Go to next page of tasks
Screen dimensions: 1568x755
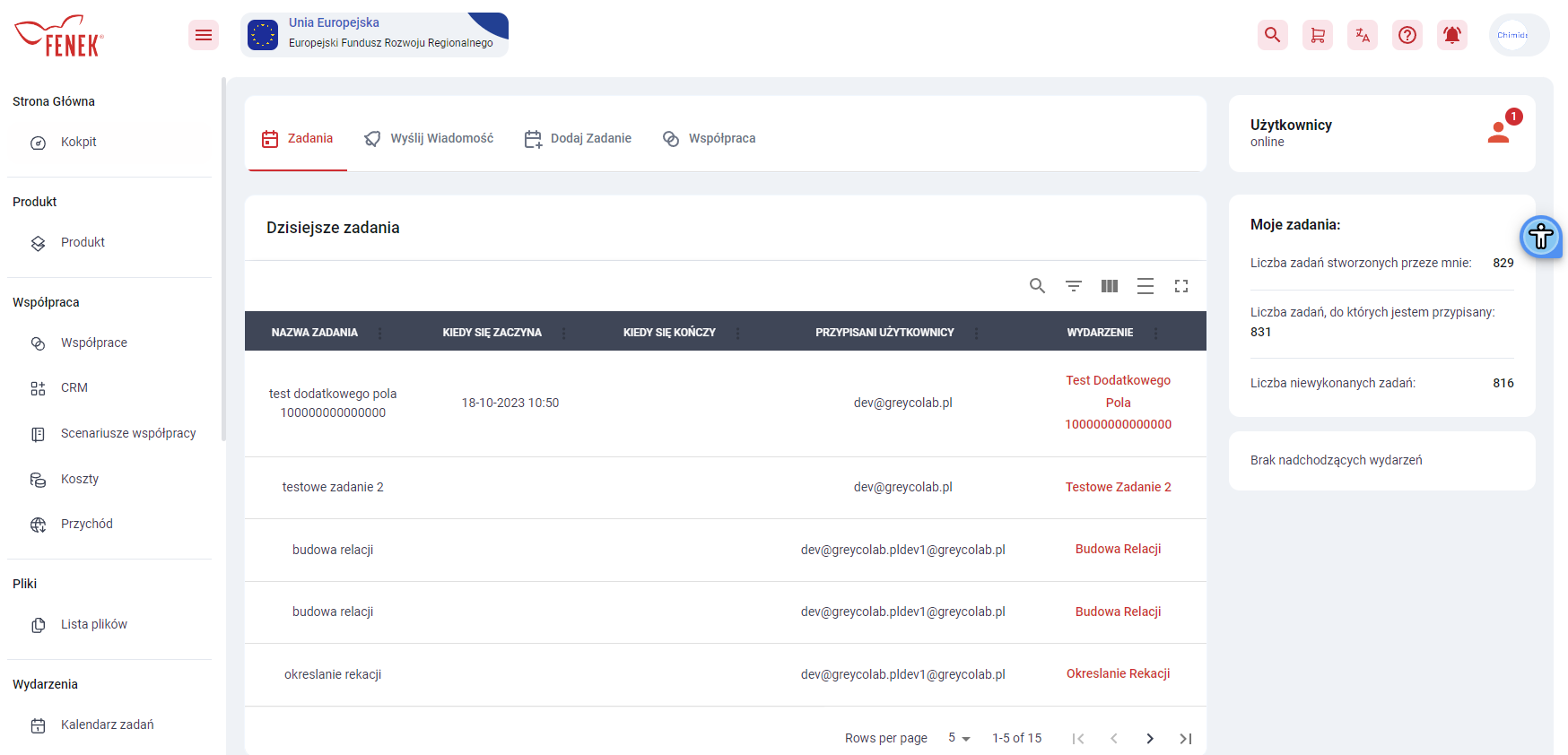click(1150, 739)
